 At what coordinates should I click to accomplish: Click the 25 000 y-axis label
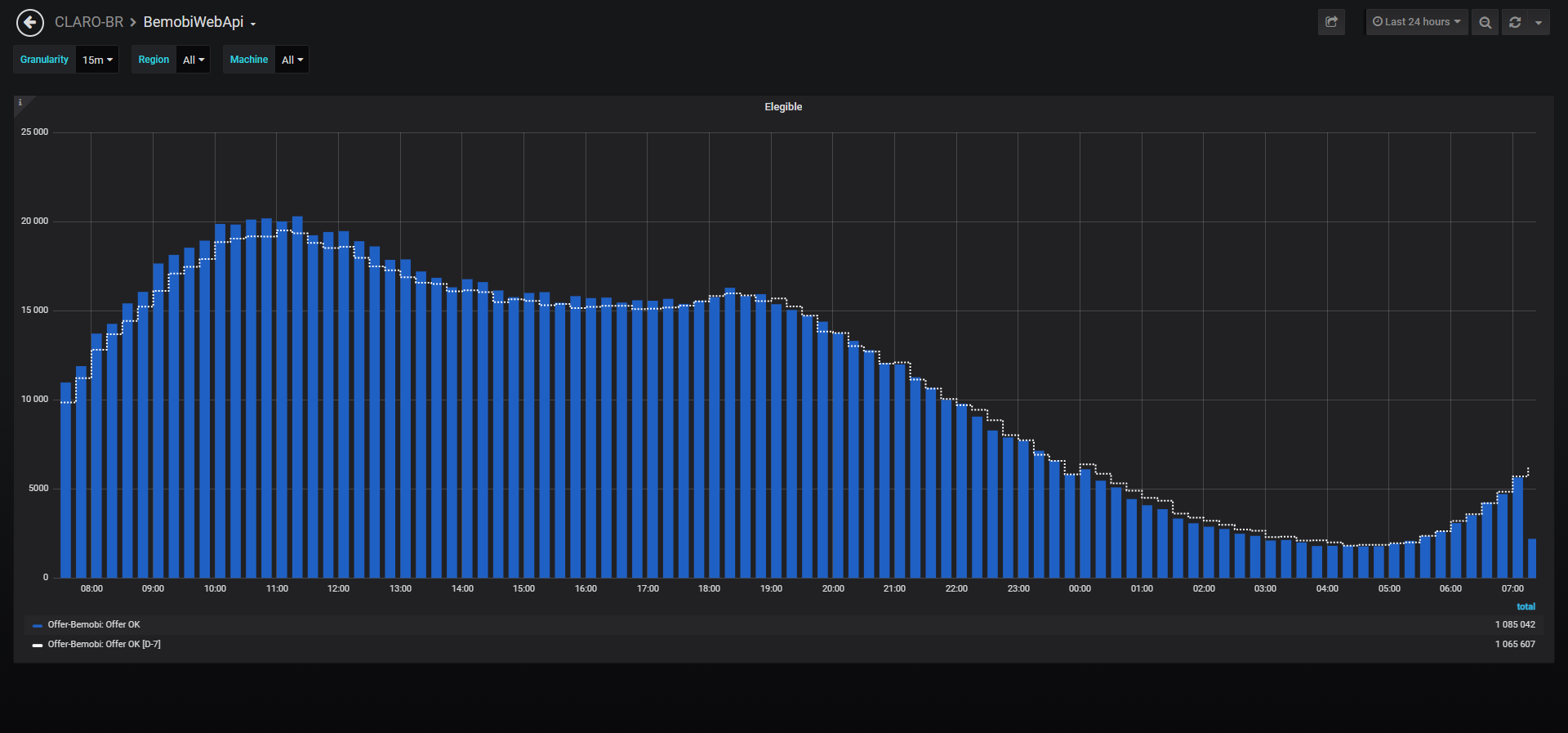point(34,132)
